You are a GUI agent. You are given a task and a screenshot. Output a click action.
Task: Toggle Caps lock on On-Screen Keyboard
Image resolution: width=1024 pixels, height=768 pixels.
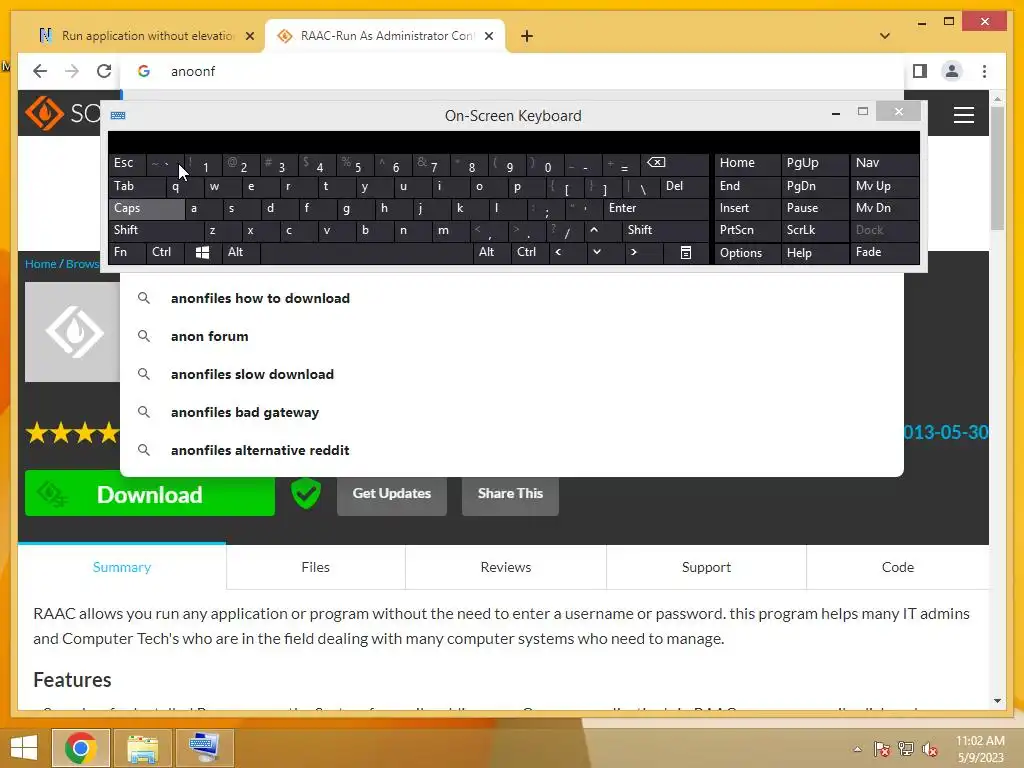pyautogui.click(x=146, y=208)
